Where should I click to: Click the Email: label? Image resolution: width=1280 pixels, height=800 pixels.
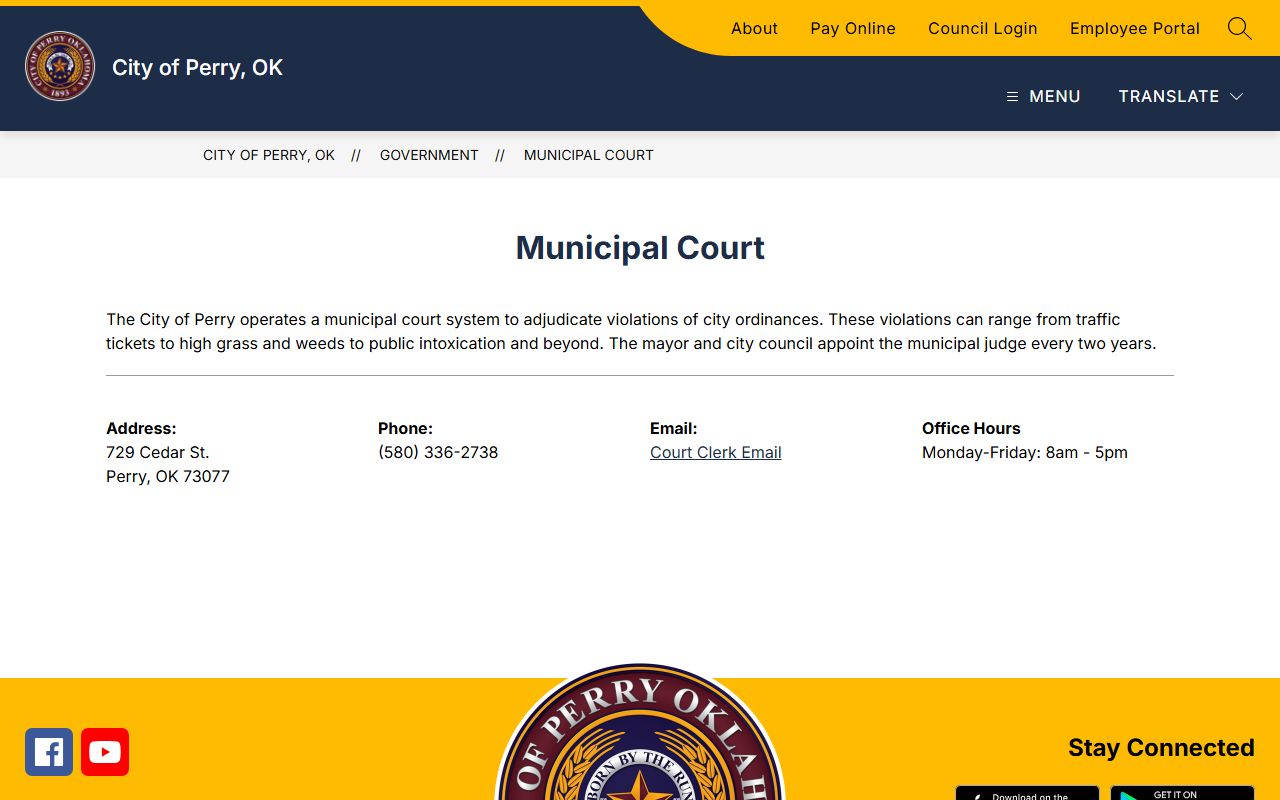click(x=674, y=428)
